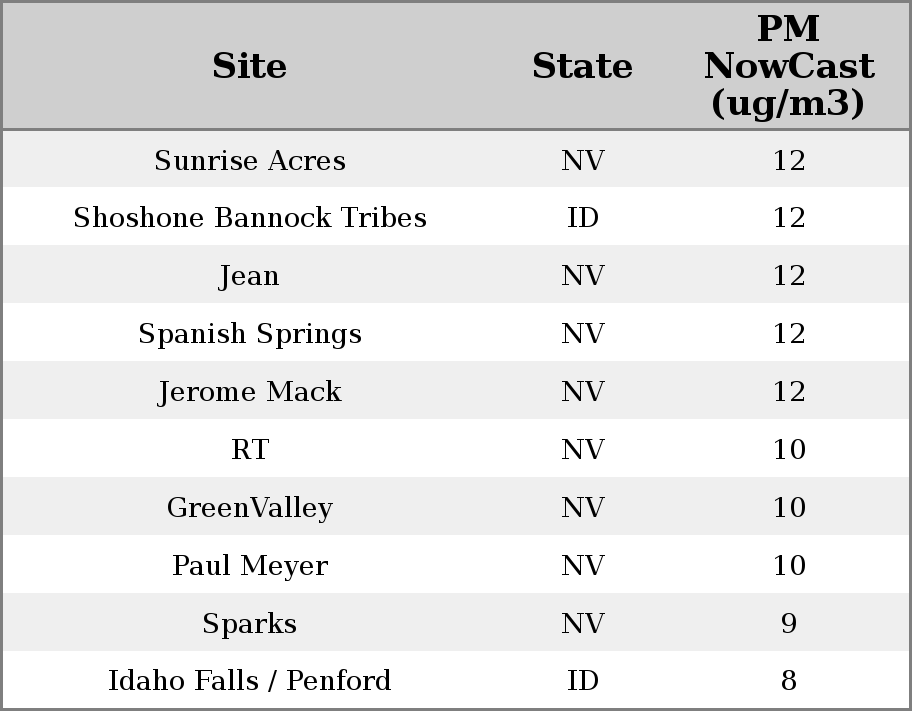Select the NowCast value 8 for Idaho Falls
Image resolution: width=912 pixels, height=711 pixels.
[x=789, y=681]
